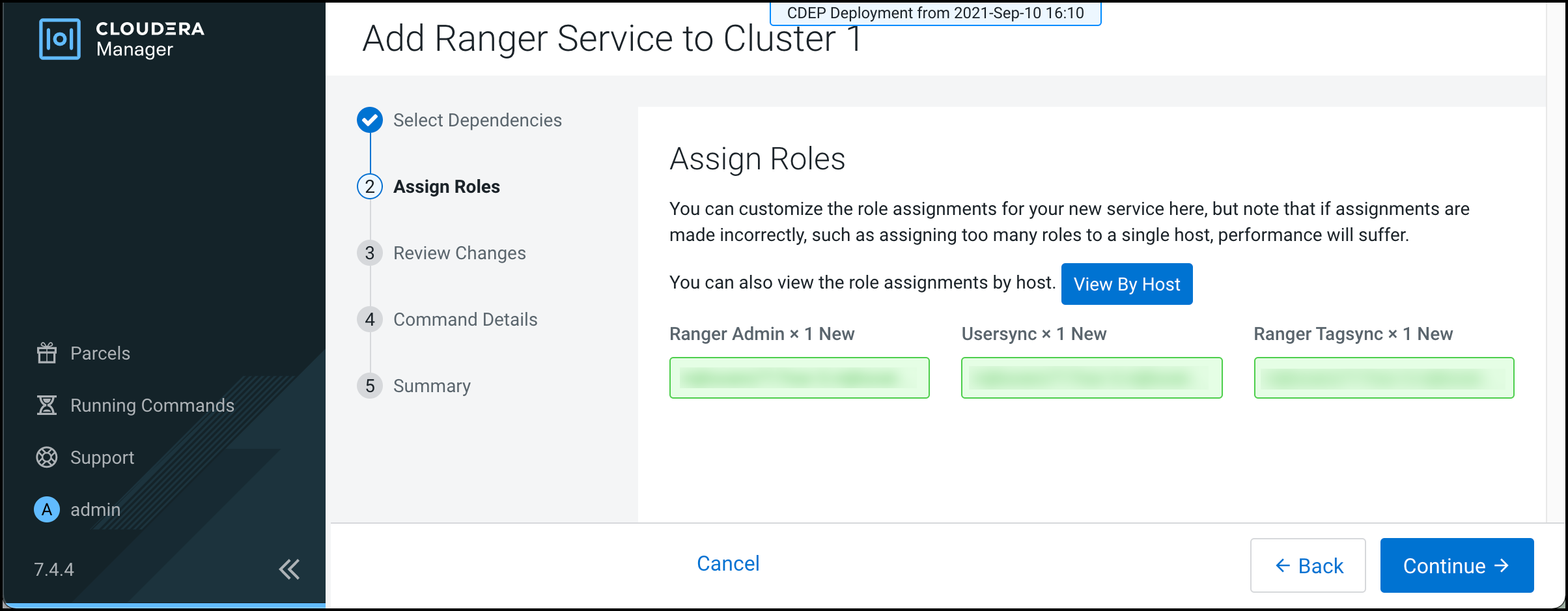The width and height of the screenshot is (1568, 611).
Task: Select step 4 number circle
Action: (370, 319)
